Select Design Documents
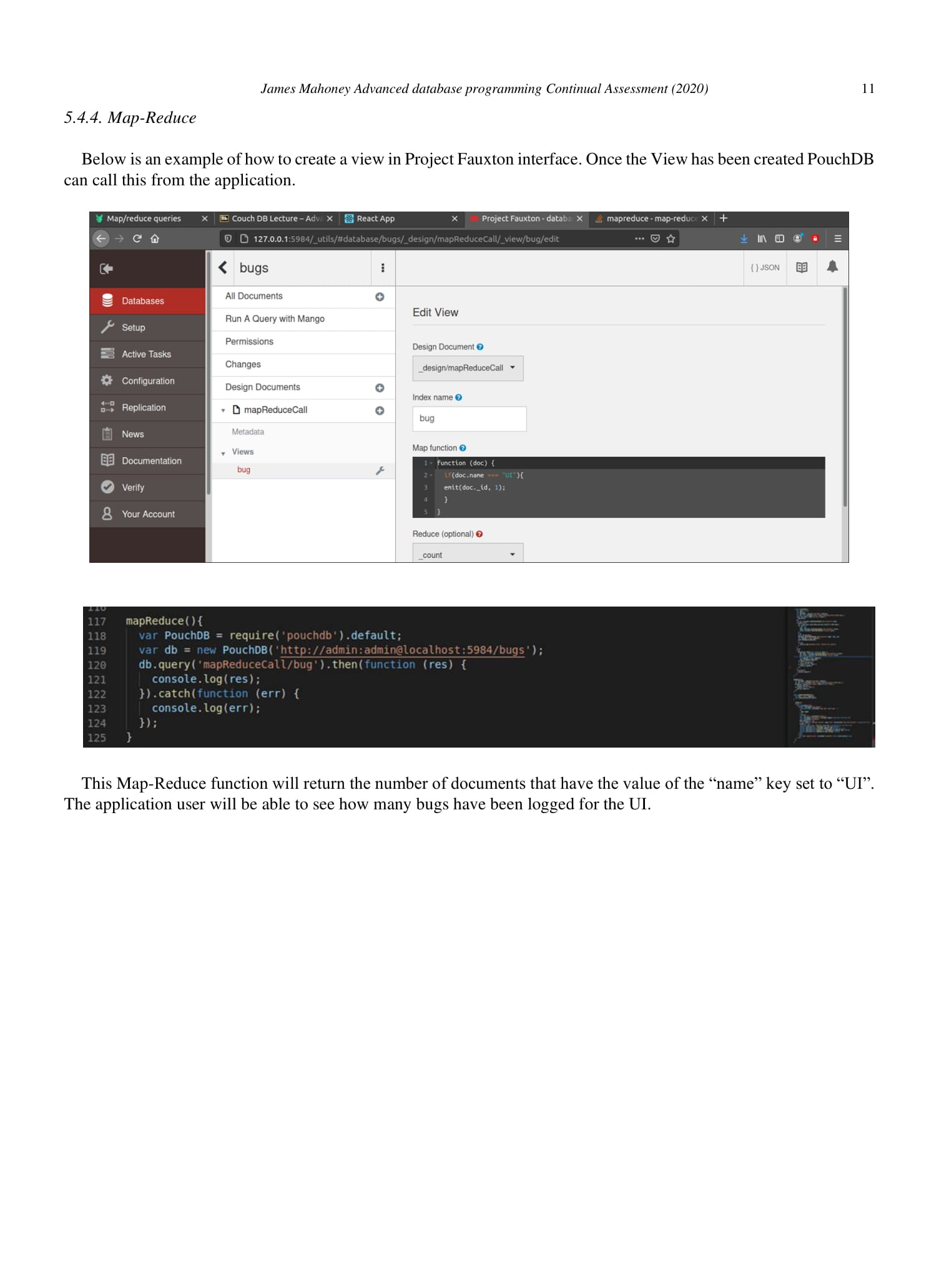 click(x=262, y=388)
